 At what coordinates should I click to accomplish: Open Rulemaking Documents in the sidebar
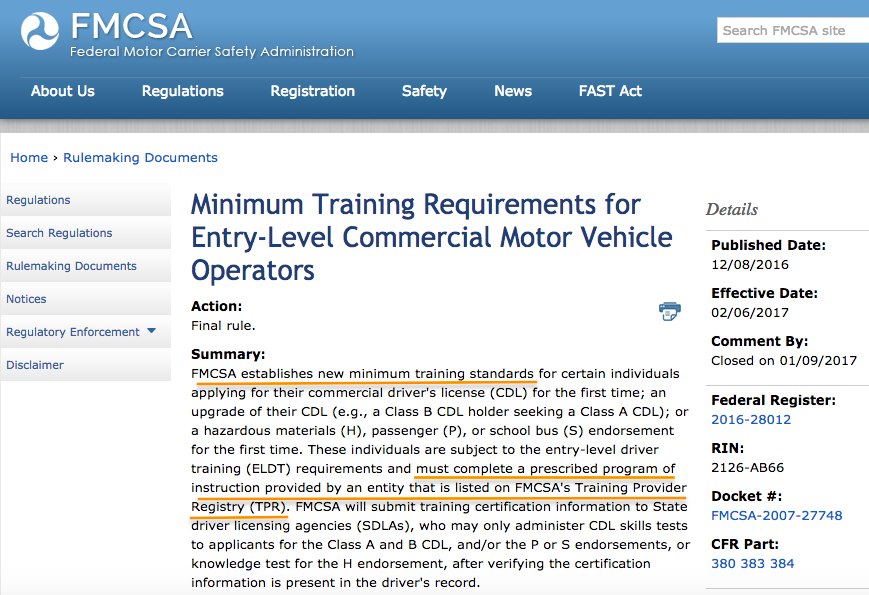tap(85, 266)
